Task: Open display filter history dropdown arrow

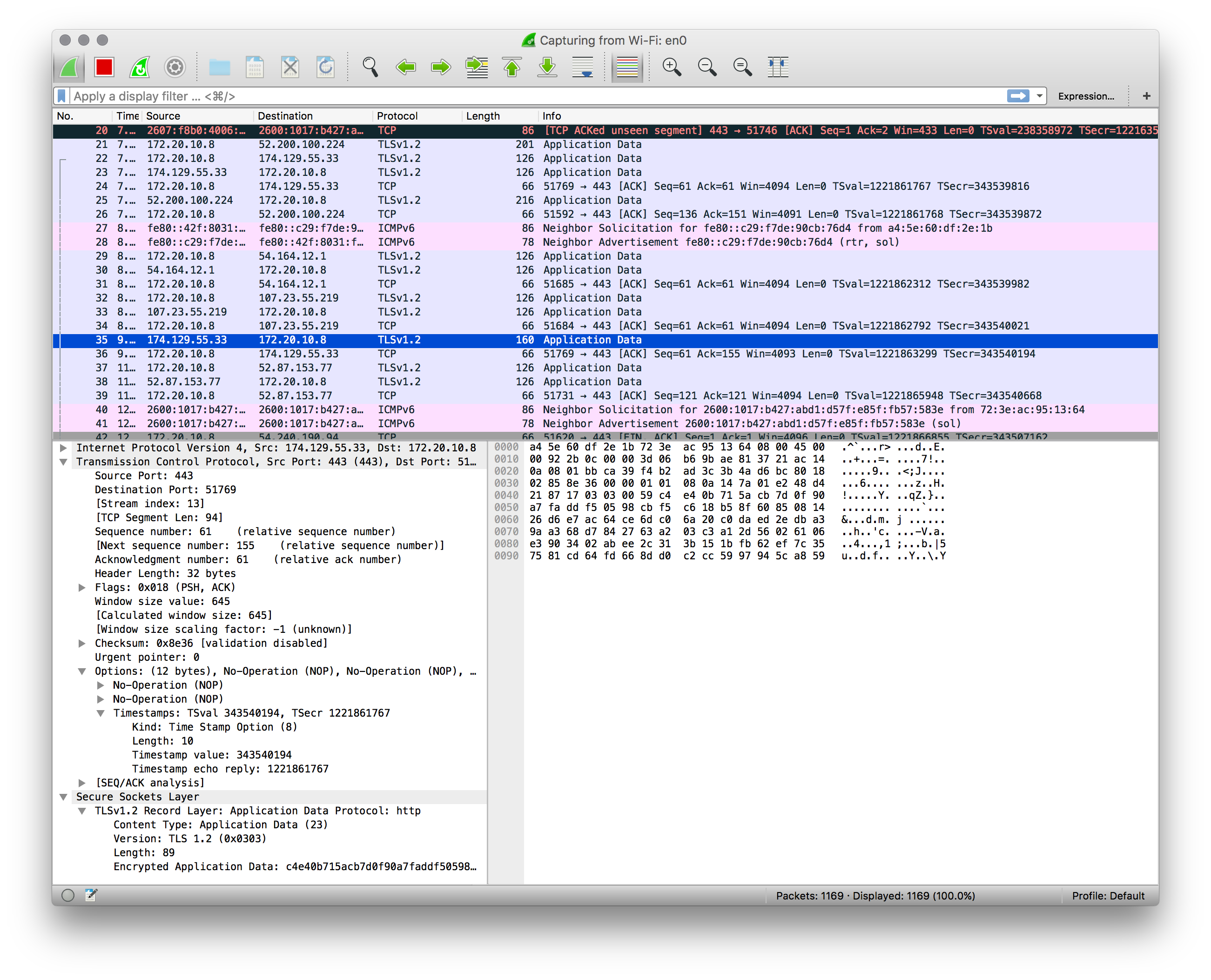Action: click(1039, 96)
